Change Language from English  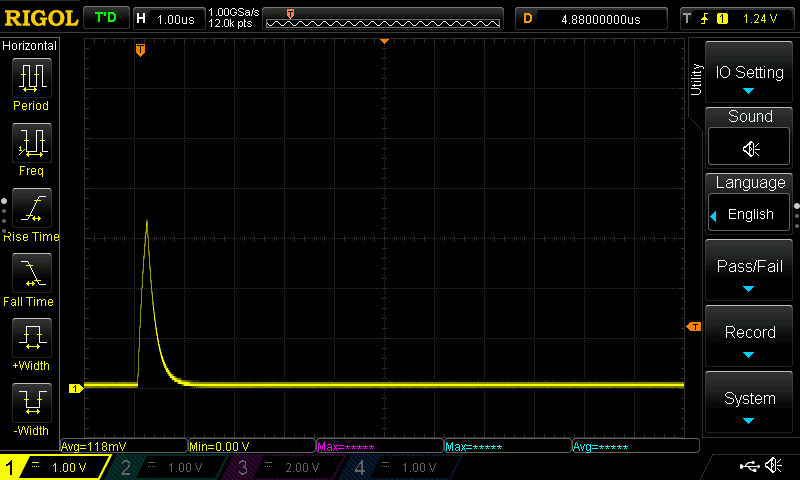750,214
